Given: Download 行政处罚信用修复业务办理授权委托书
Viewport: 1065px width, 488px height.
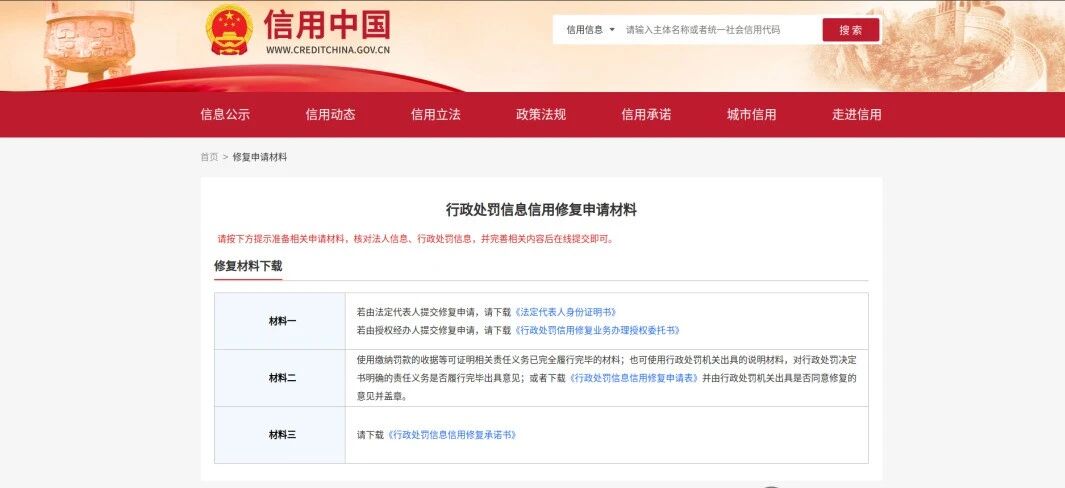Looking at the screenshot, I should click(x=597, y=330).
